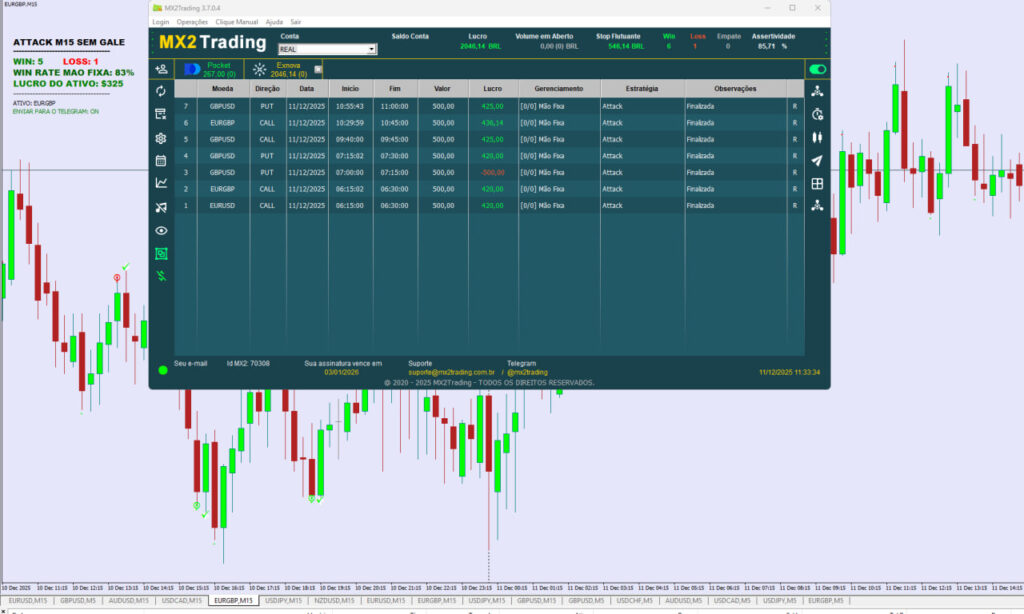Viewport: 1024px width, 614px height.
Task: Click the paper plane send icon
Action: point(817,161)
